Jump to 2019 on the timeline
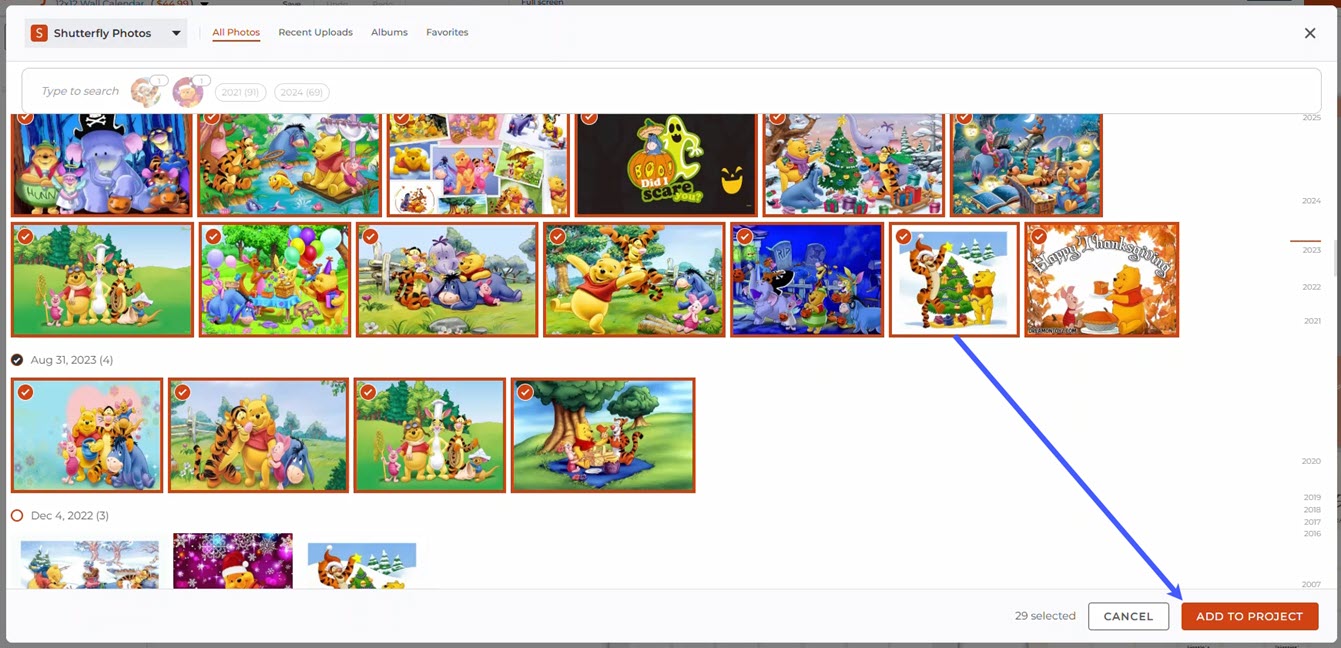 coord(1311,497)
